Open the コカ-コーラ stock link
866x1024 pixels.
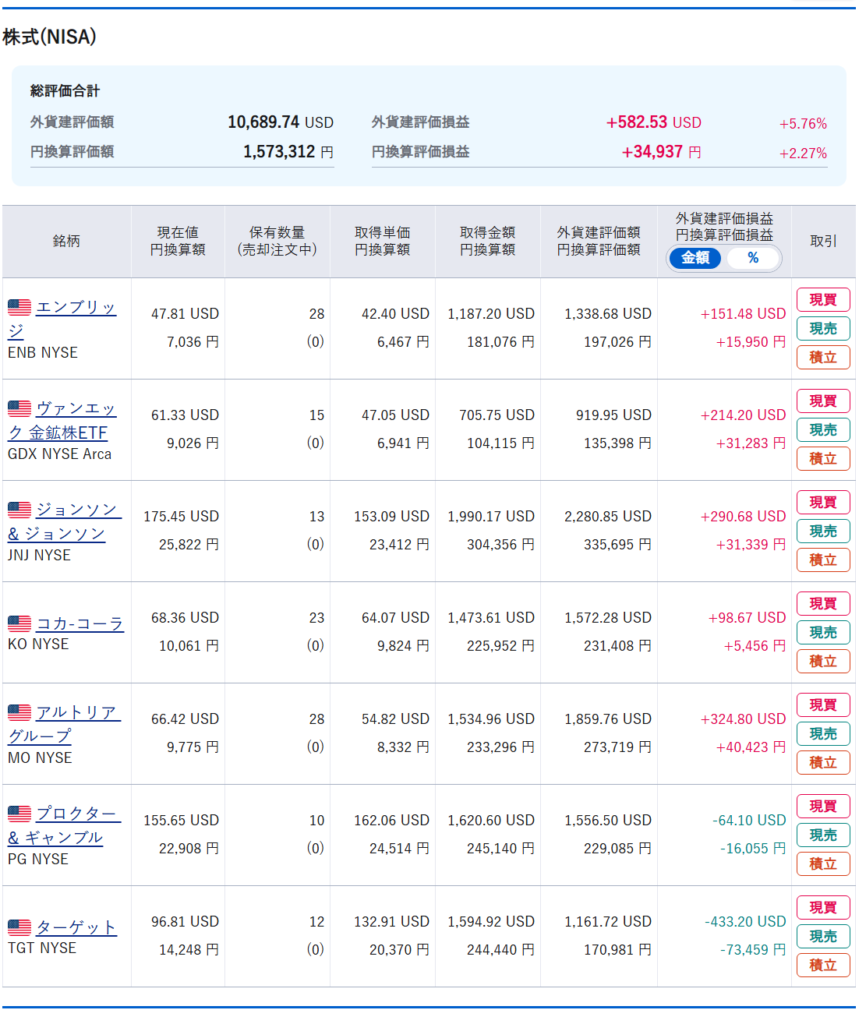[x=80, y=624]
